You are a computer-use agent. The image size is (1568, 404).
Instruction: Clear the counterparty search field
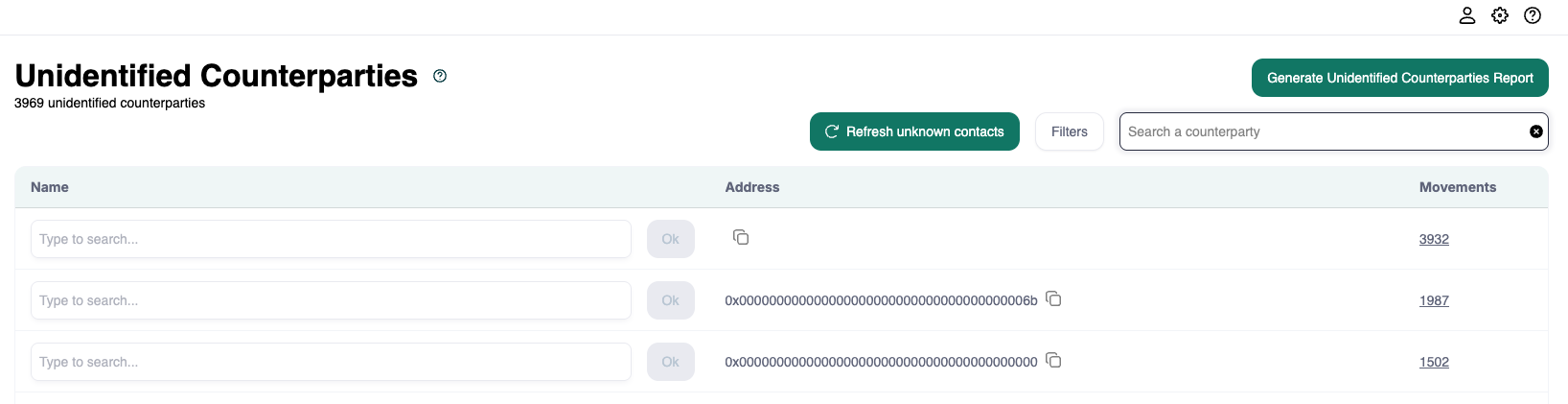tap(1536, 131)
